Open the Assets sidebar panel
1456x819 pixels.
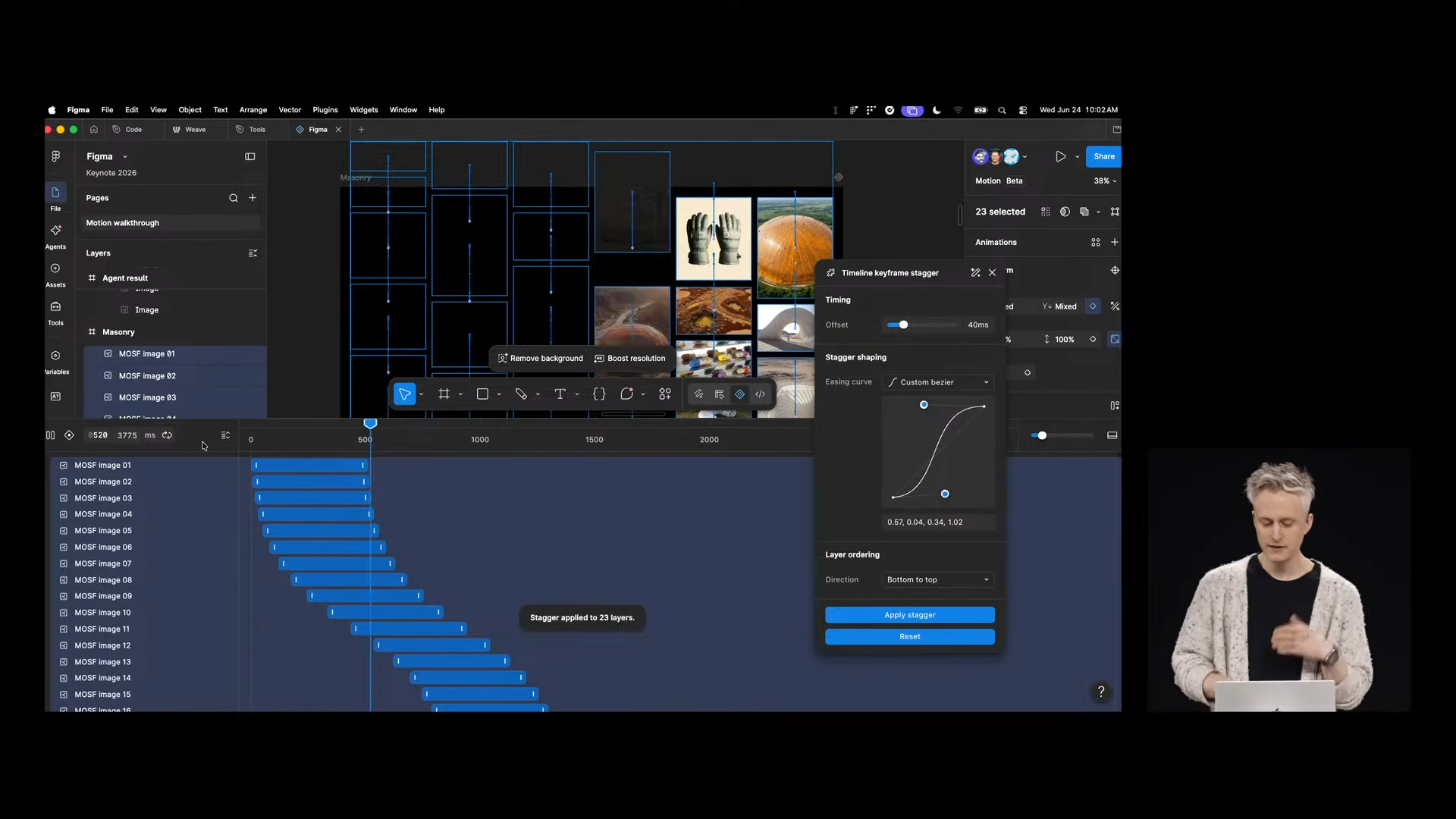pos(55,275)
